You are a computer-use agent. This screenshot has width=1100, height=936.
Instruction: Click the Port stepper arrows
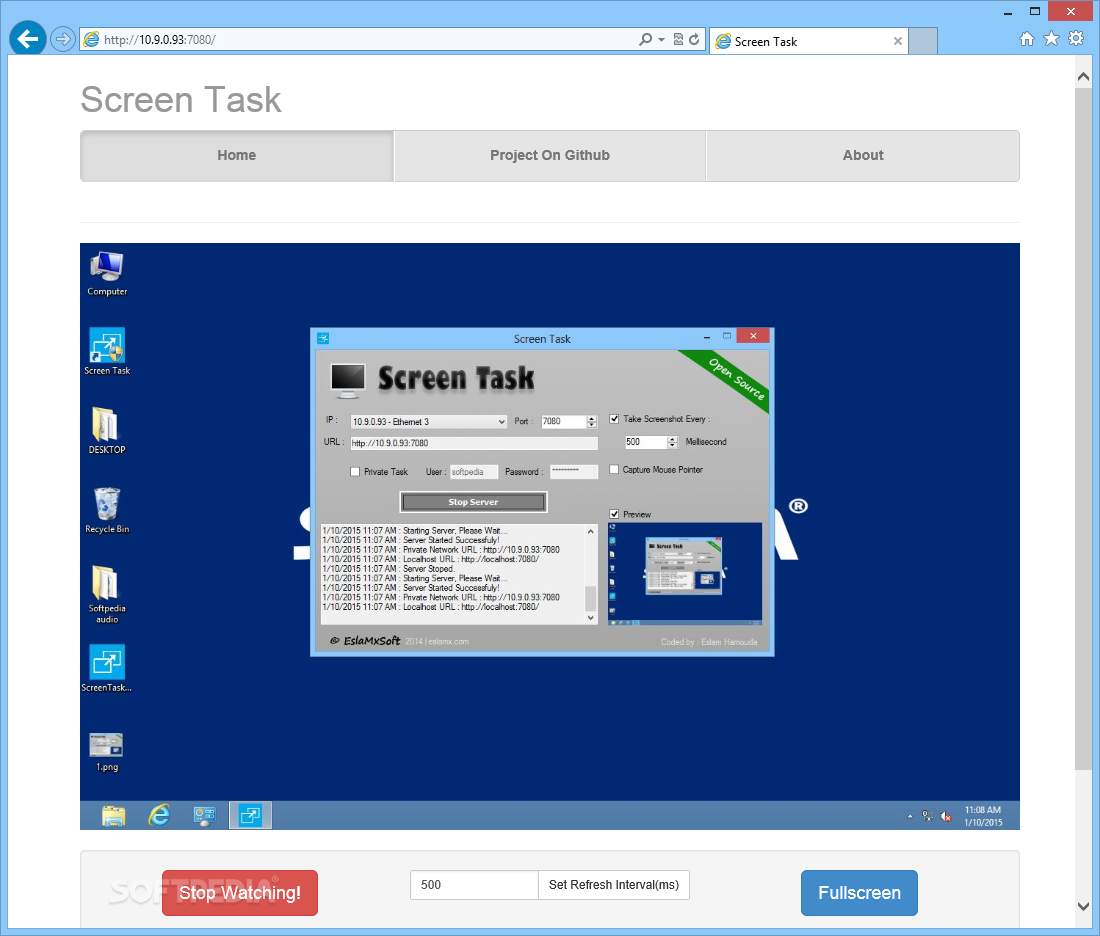pyautogui.click(x=592, y=422)
